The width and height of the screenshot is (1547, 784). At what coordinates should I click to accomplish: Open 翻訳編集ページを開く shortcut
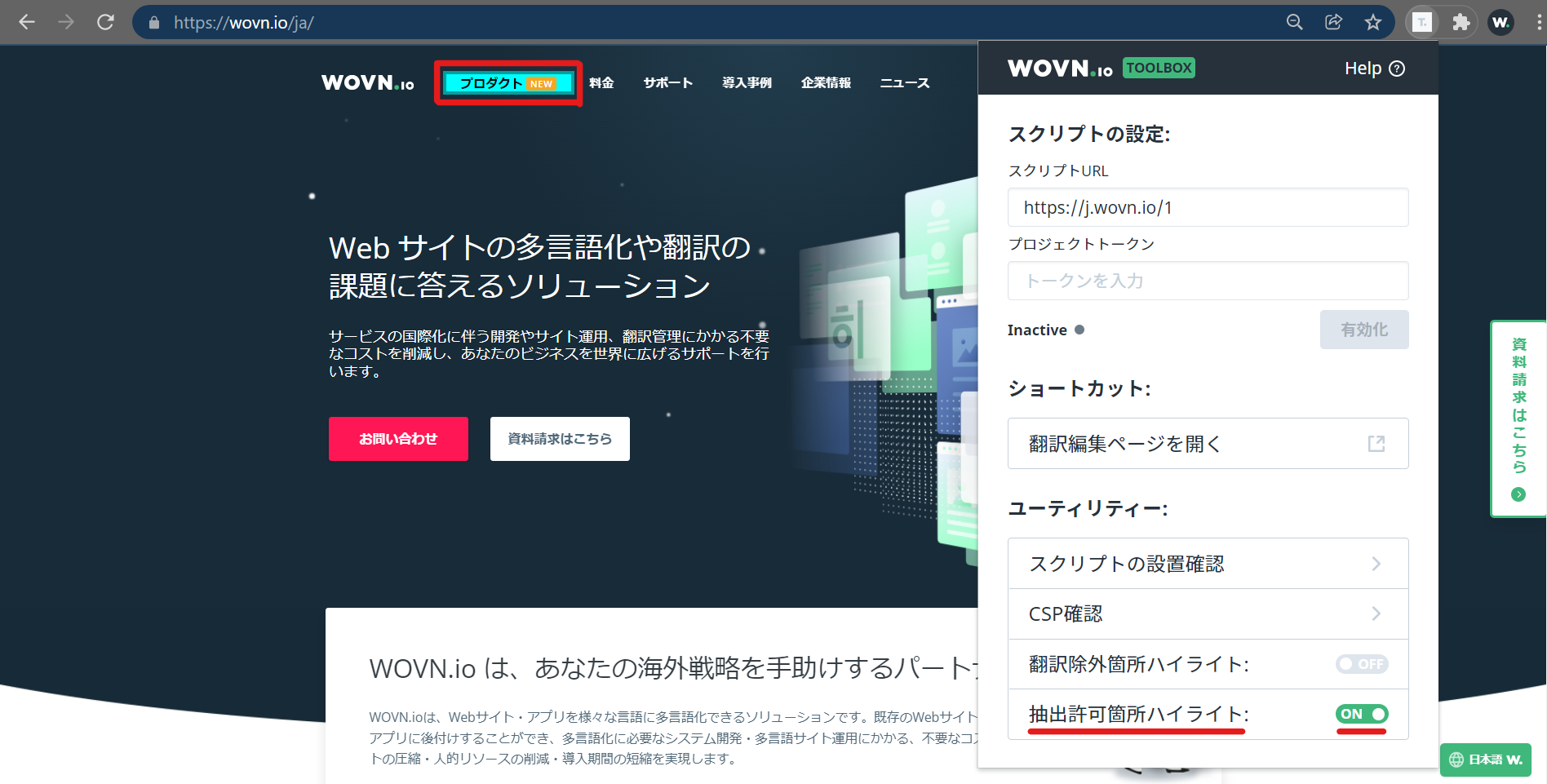click(1208, 444)
